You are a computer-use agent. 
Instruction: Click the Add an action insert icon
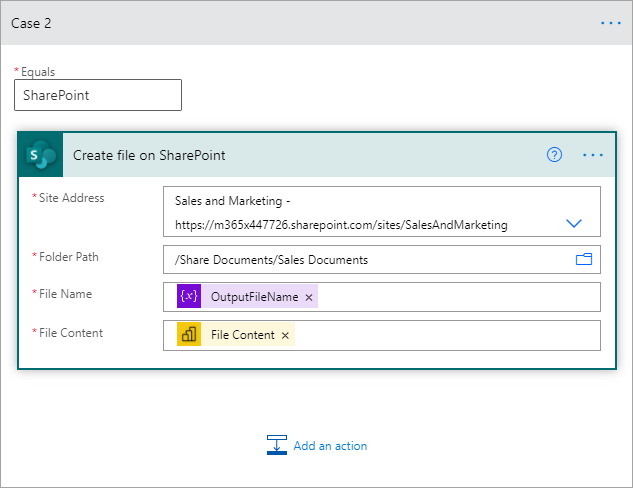pyautogui.click(x=277, y=446)
